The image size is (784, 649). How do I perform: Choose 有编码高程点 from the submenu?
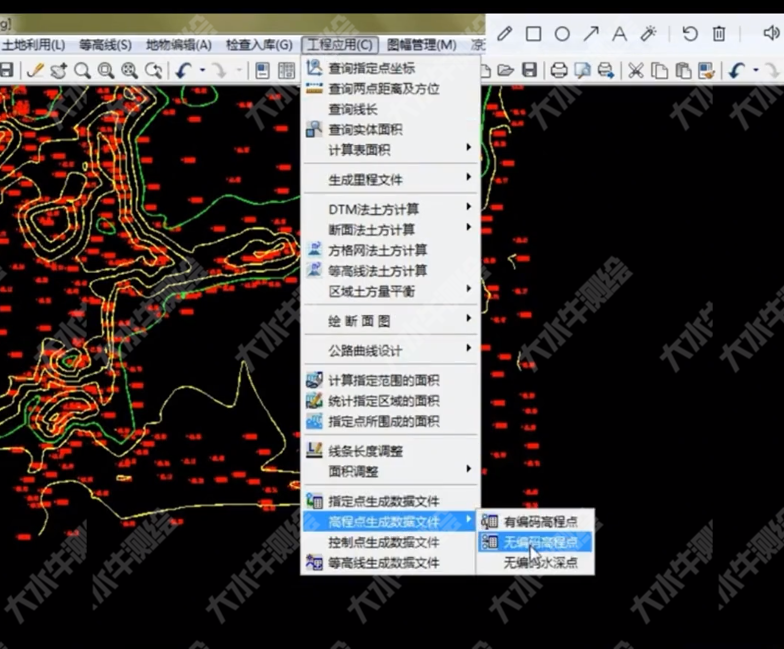540,521
